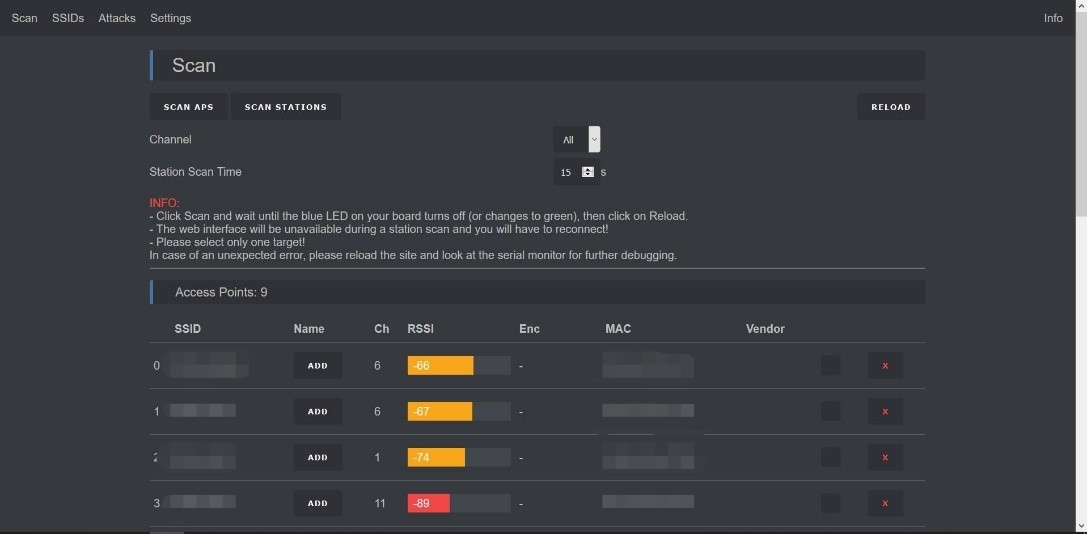
Task: Add access point 0 via ADD button
Action: click(318, 366)
